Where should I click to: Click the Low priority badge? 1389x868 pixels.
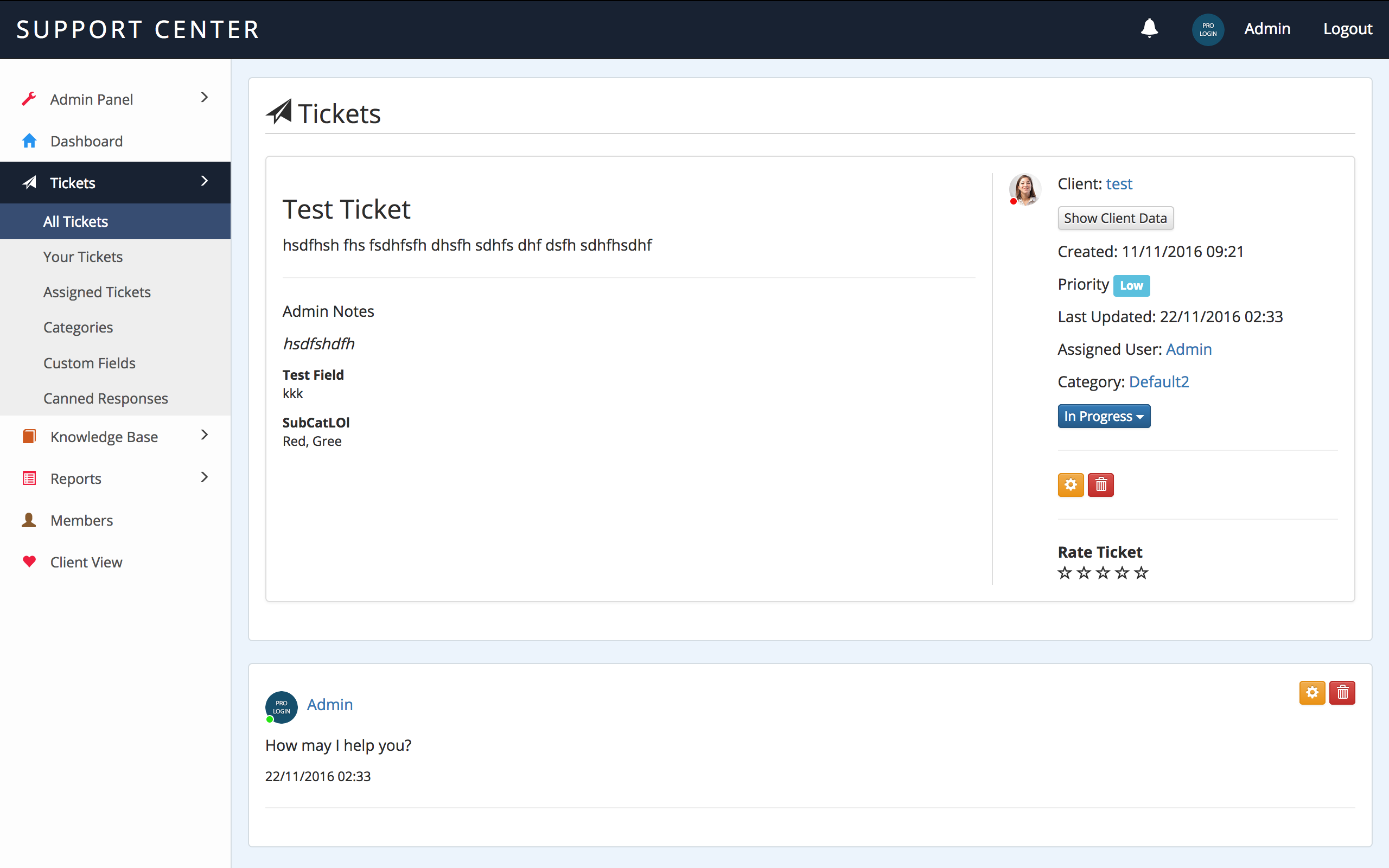coord(1131,285)
